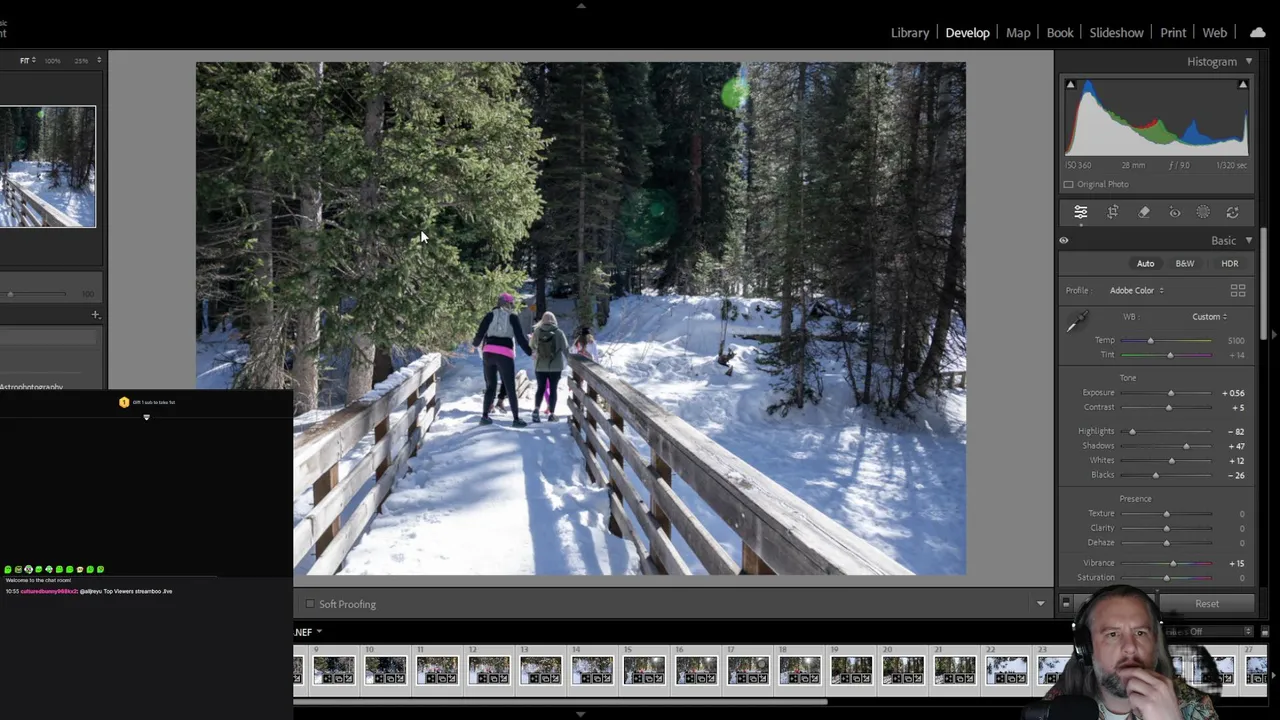Switch to the Develop module

point(968,33)
